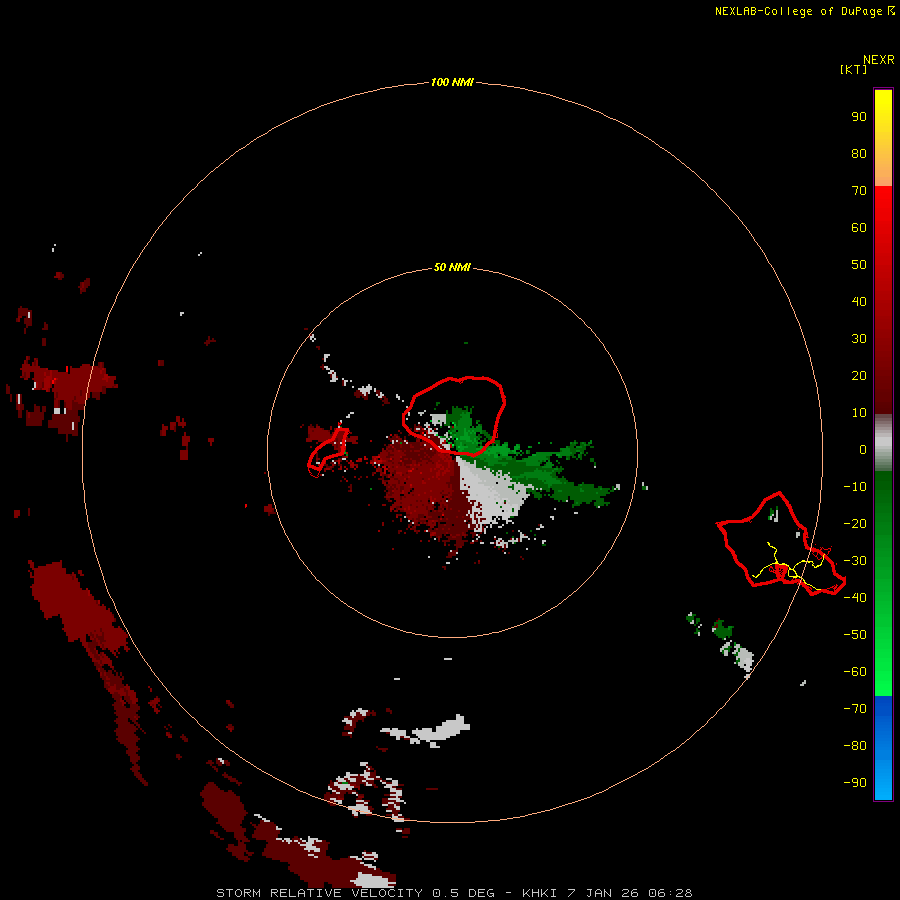Click the "100 NMI" range ring label
The width and height of the screenshot is (900, 900).
pos(452,82)
